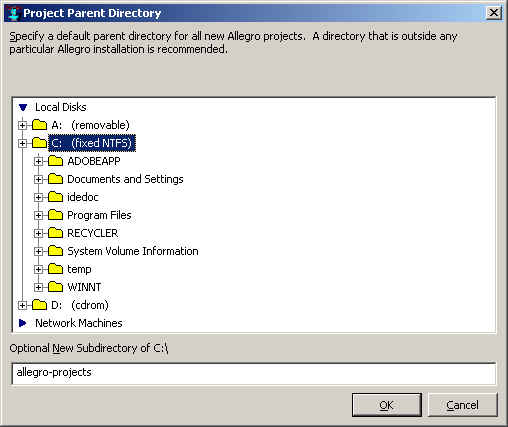Expand System Volume Information plus box
Viewport: 508px width, 427px height.
[38, 251]
